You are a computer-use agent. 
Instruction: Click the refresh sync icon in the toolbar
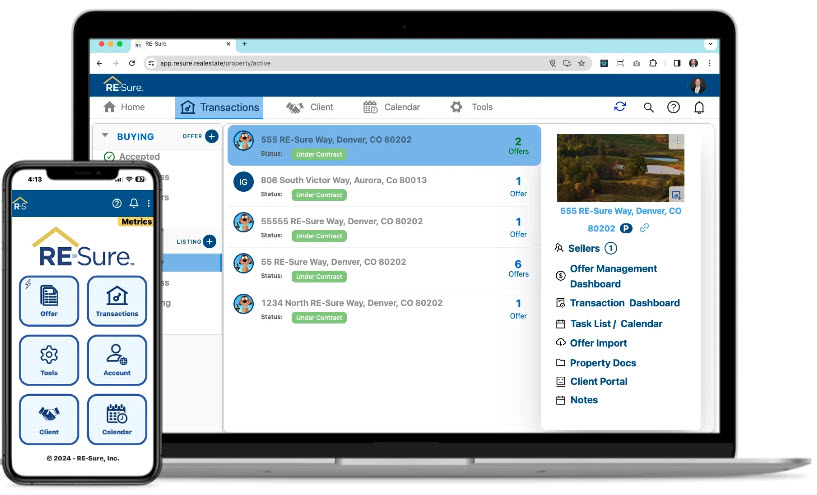pyautogui.click(x=620, y=107)
